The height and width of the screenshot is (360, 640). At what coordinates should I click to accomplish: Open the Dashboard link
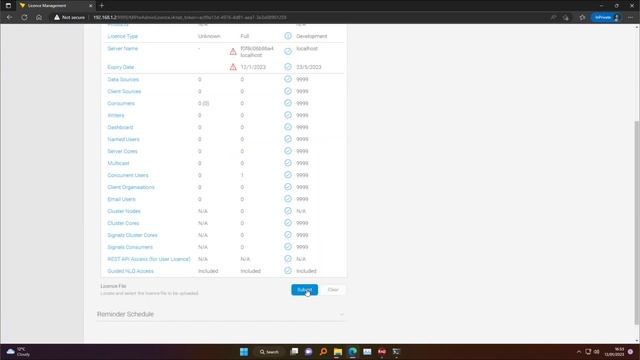coord(120,127)
